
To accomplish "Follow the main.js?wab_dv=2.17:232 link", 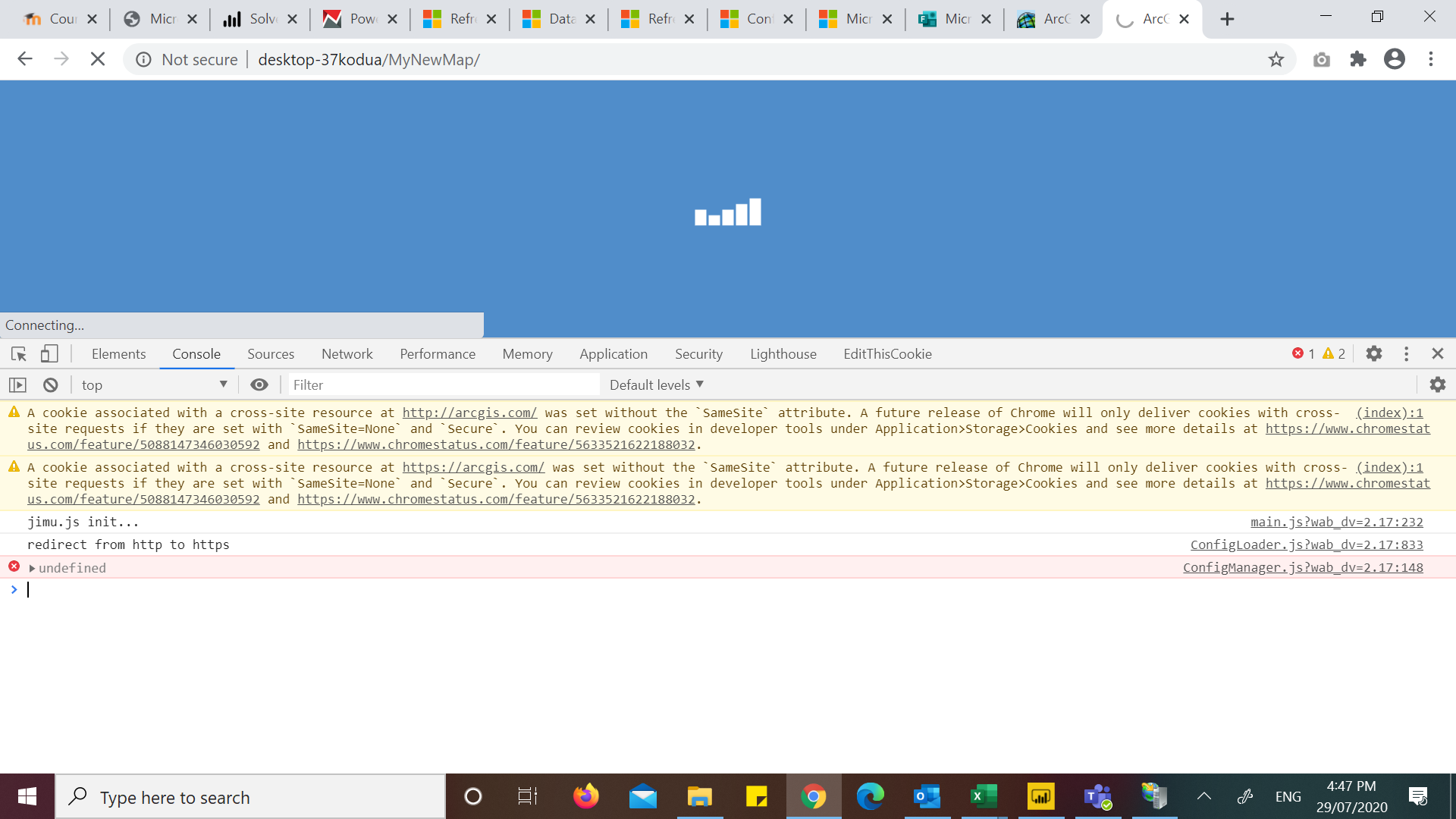I will 1336,522.
